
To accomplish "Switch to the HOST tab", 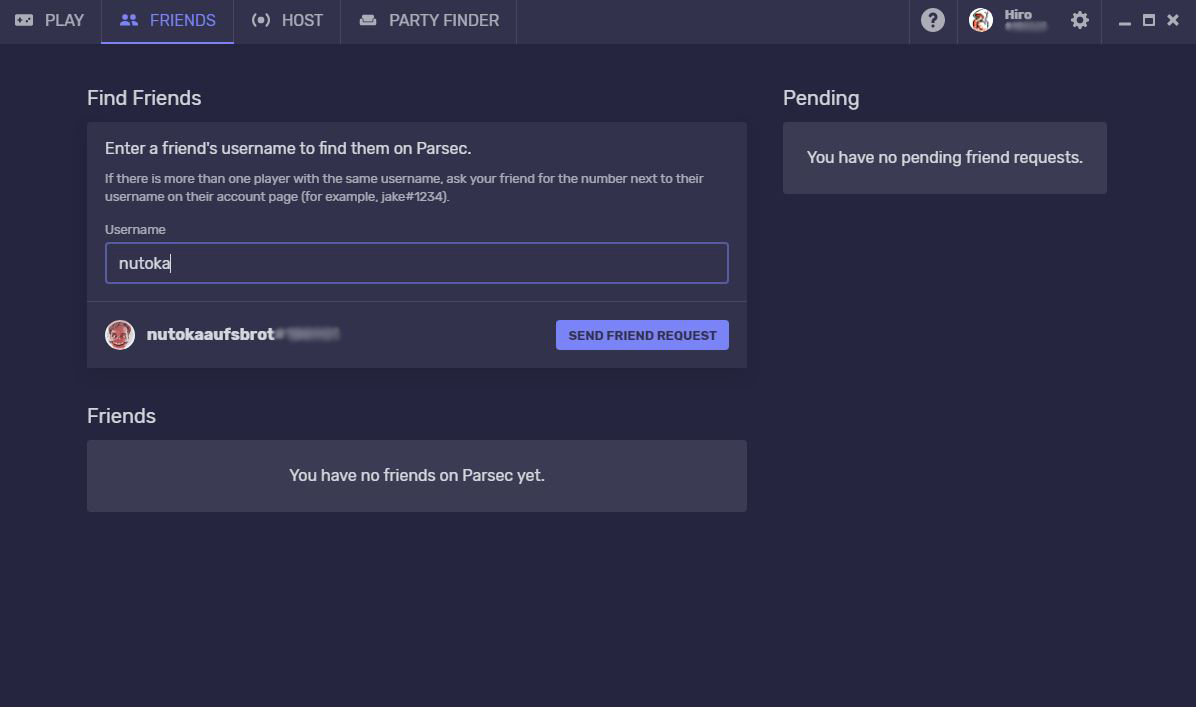I will [x=301, y=20].
